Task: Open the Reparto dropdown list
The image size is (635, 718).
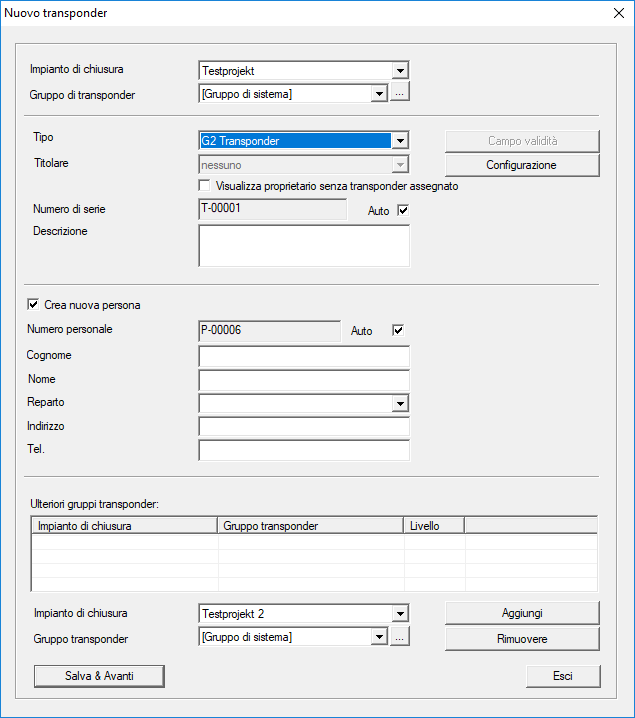Action: point(400,403)
